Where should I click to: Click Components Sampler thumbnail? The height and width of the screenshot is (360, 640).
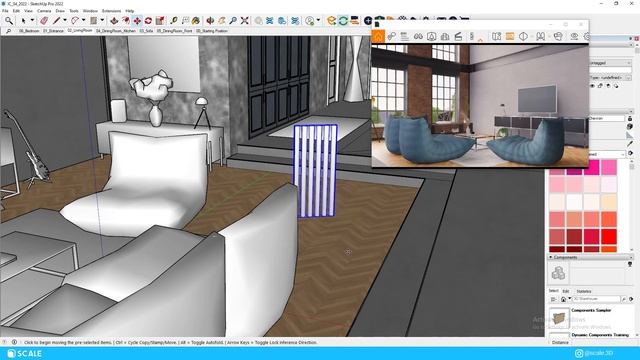(559, 318)
